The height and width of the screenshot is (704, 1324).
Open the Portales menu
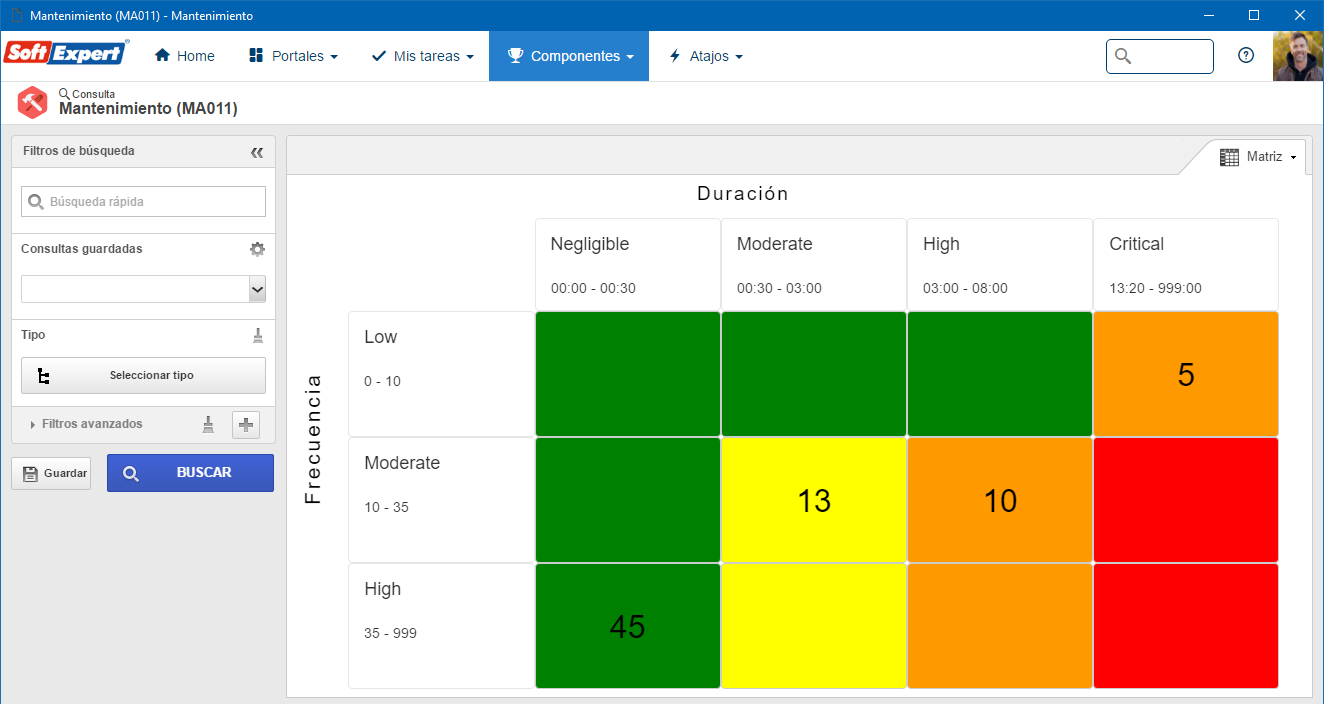pyautogui.click(x=293, y=56)
